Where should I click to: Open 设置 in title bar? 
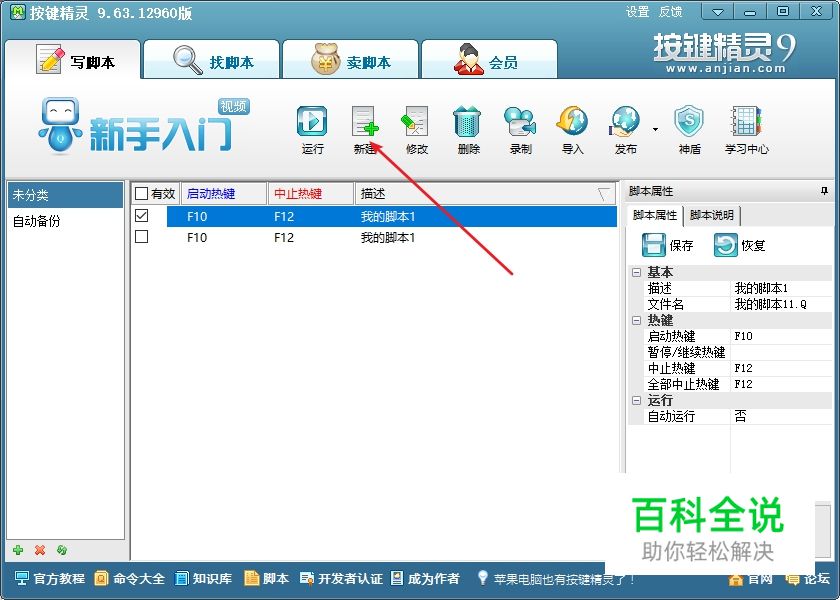point(637,12)
